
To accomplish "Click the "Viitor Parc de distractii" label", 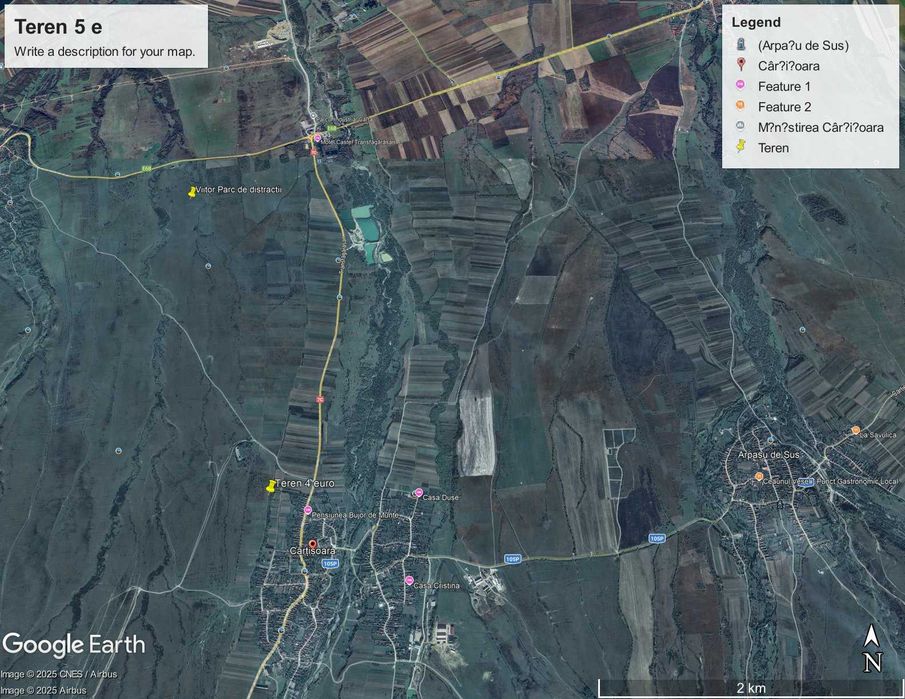I will pos(238,189).
